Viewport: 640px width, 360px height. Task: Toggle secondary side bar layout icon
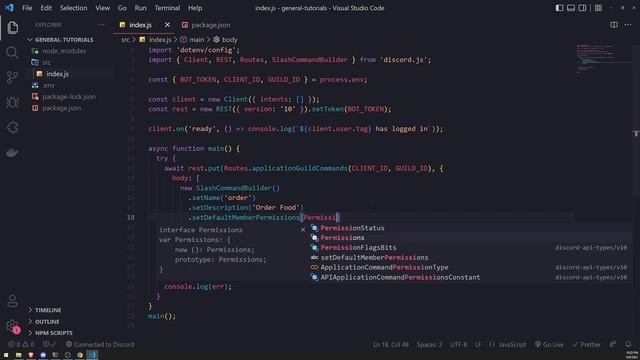[582, 8]
